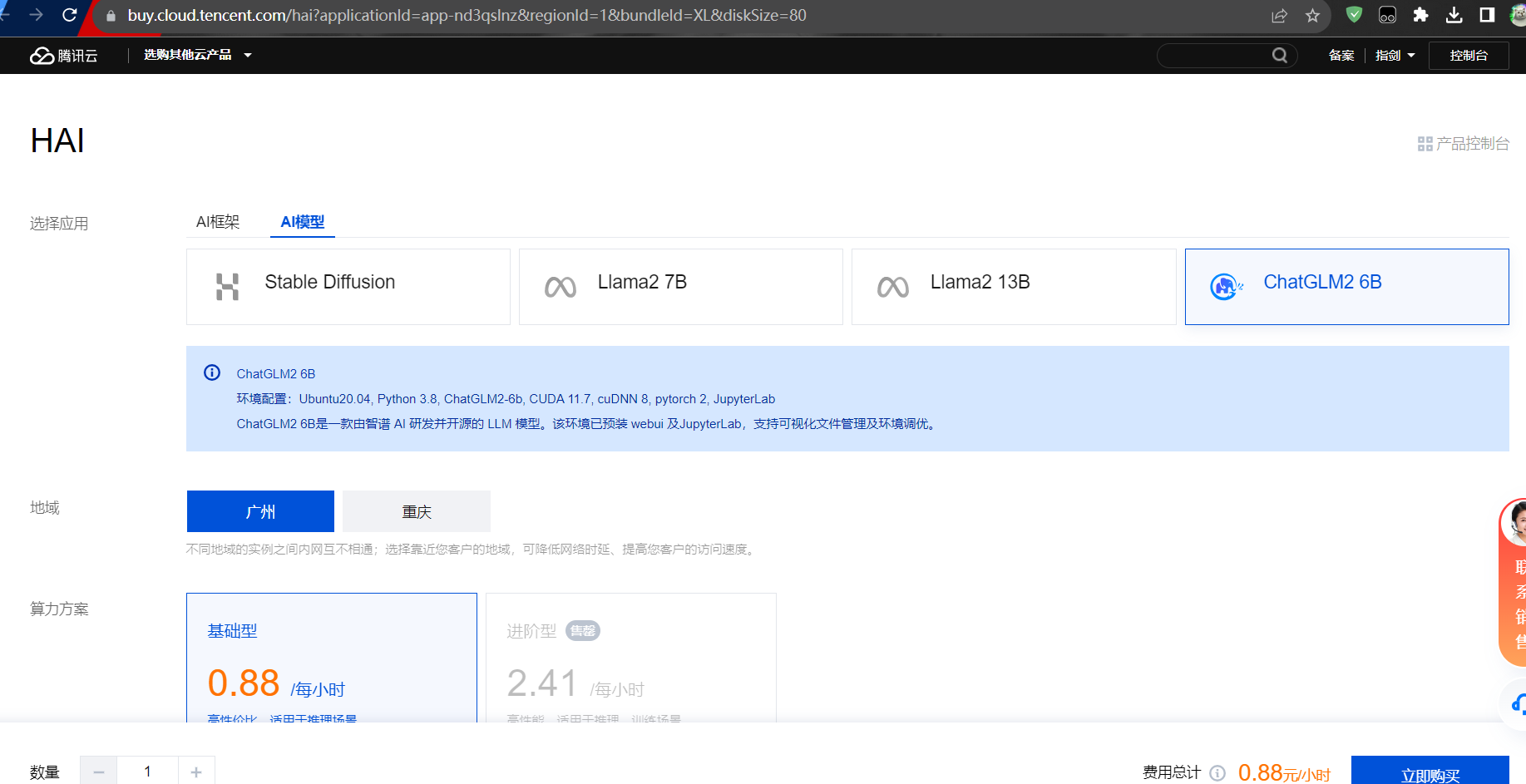Click the blue headset support icon
The height and width of the screenshot is (784, 1526).
click(1517, 704)
